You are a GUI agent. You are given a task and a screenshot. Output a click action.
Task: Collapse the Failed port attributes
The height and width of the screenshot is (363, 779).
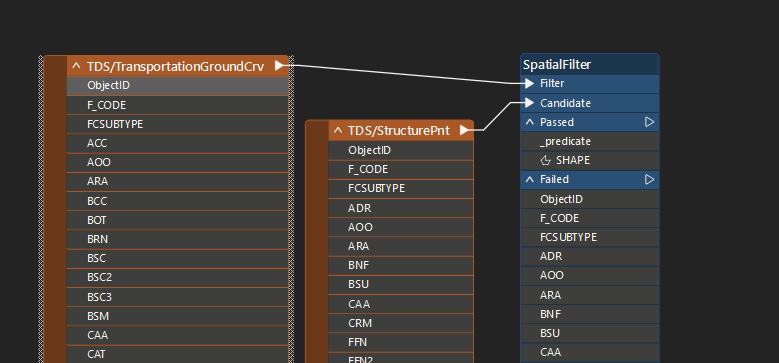pyautogui.click(x=530, y=179)
